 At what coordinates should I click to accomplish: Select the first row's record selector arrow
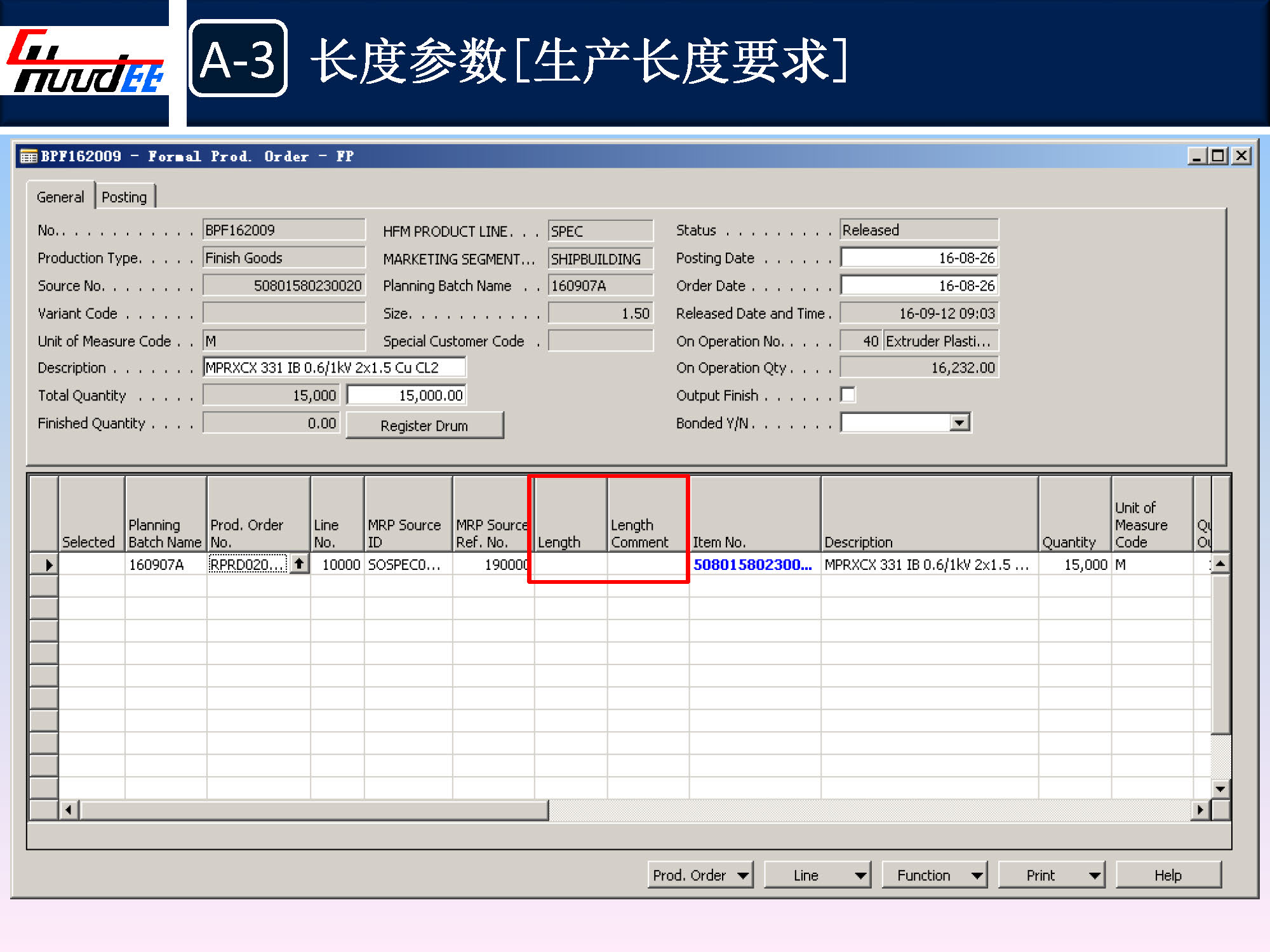(46, 564)
